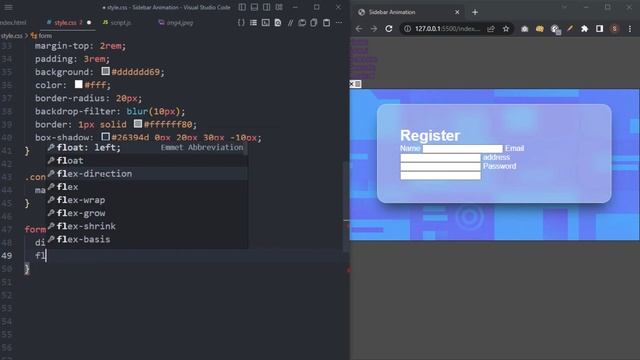Bookmark this page with the star icon
Viewport: 640px width, 360px height.
pos(506,29)
